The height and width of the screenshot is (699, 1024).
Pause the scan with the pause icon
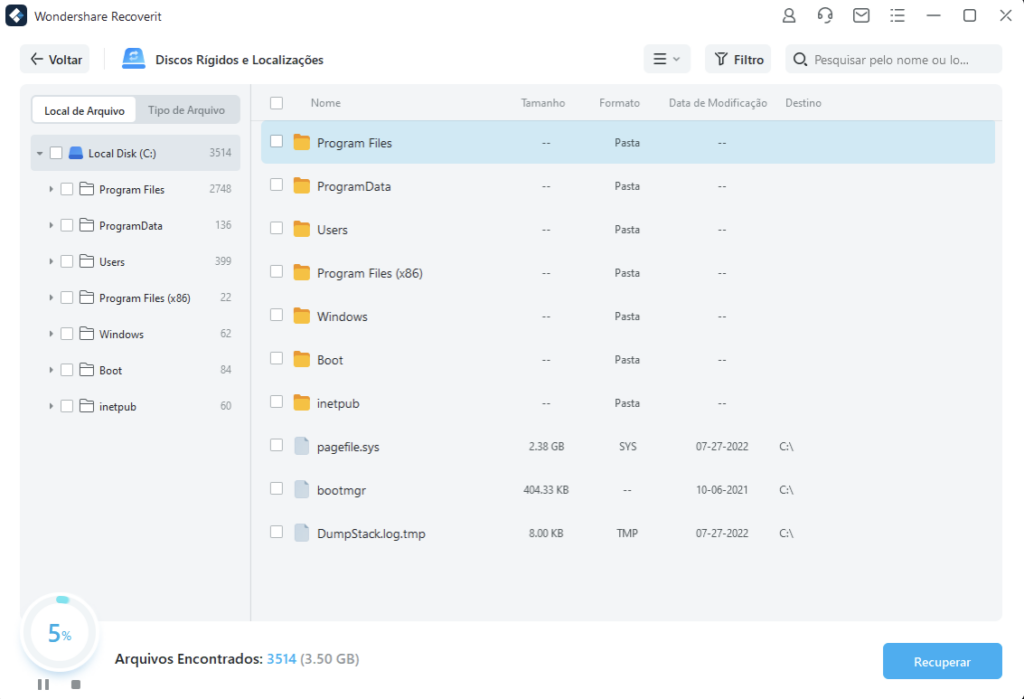[43, 684]
